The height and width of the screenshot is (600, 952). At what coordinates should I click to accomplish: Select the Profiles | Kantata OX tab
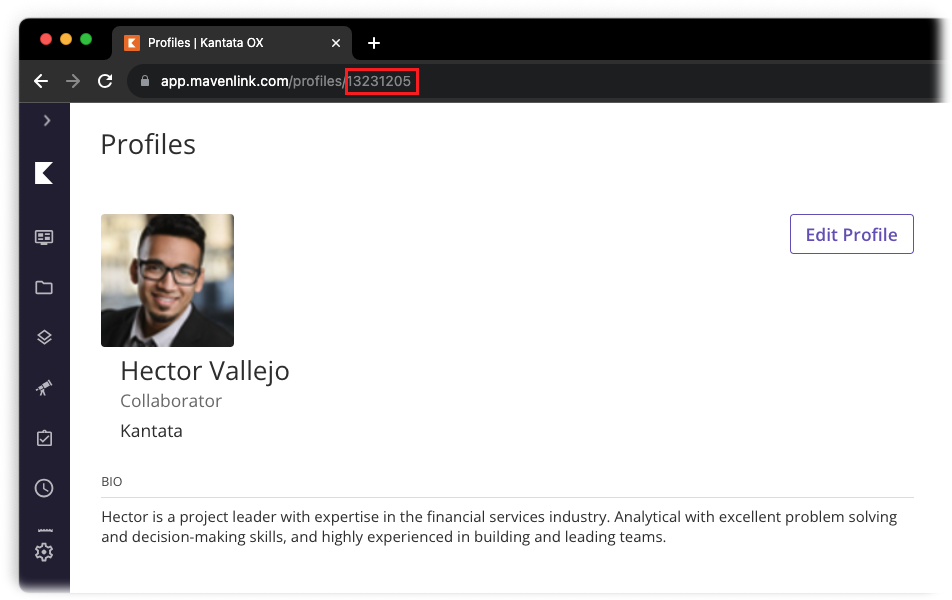click(232, 43)
